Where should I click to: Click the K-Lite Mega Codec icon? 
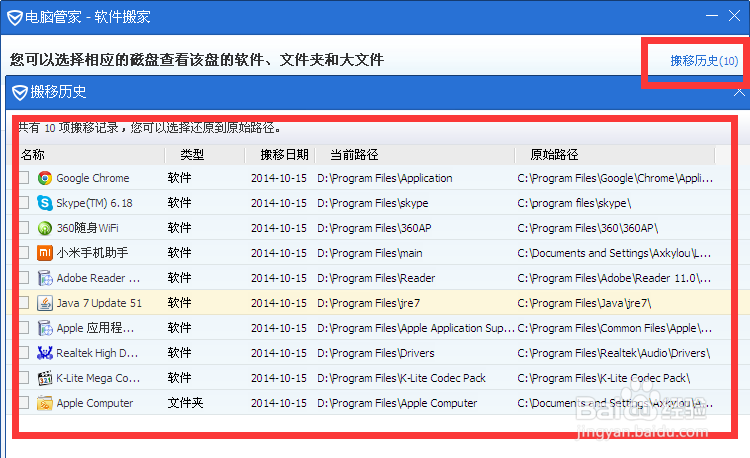45,378
